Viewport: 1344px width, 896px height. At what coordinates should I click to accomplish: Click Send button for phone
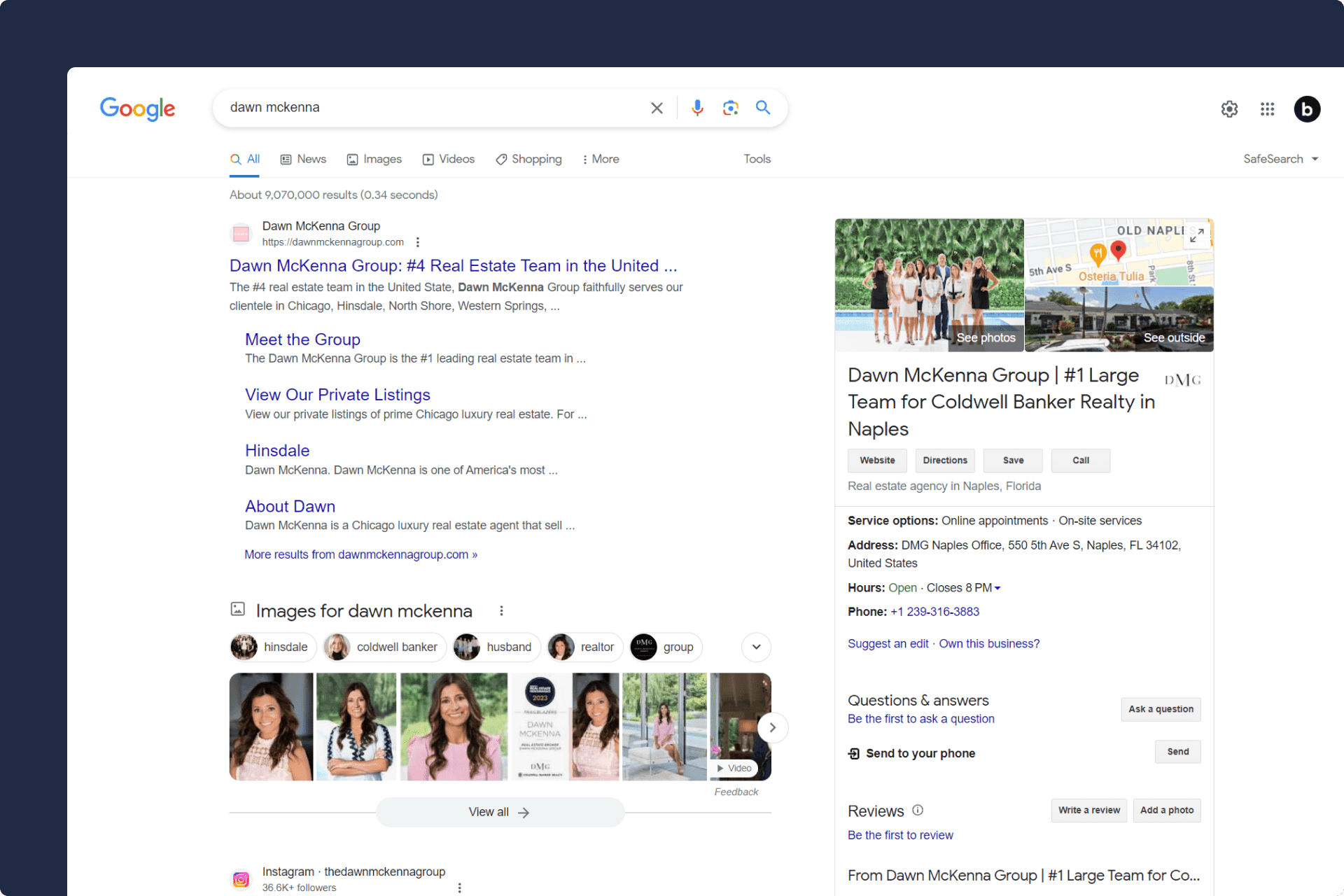1177,752
